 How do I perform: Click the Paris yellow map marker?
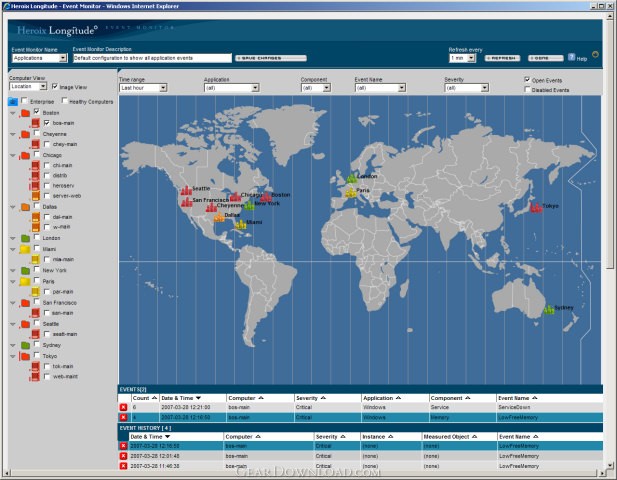(x=350, y=192)
